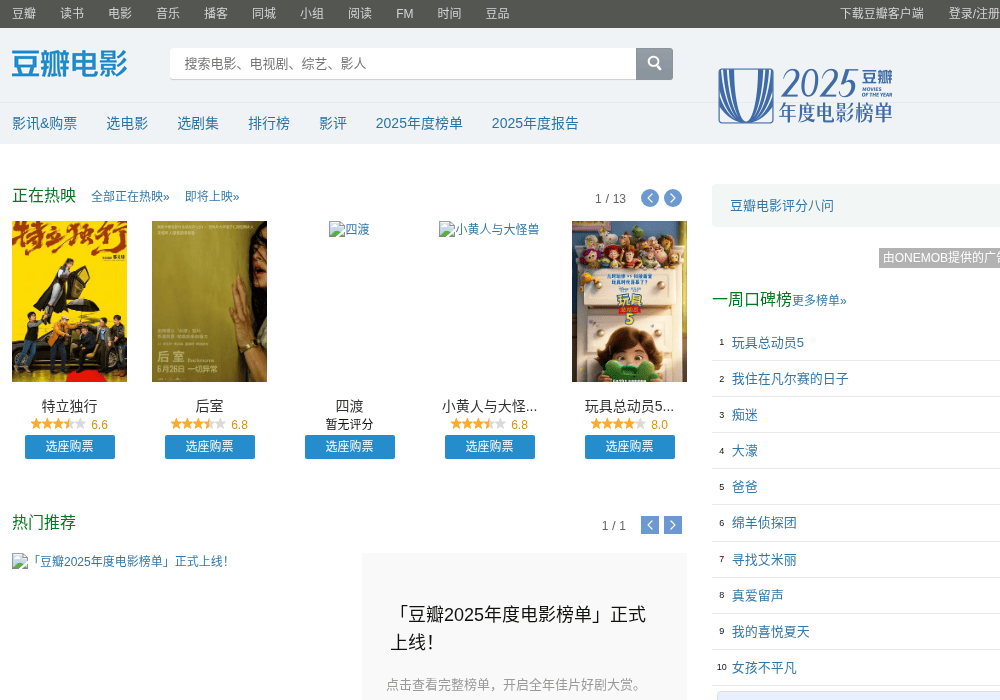Expand 更多榜单 next to 一周口碑榜
This screenshot has width=1000, height=700.
[x=819, y=300]
